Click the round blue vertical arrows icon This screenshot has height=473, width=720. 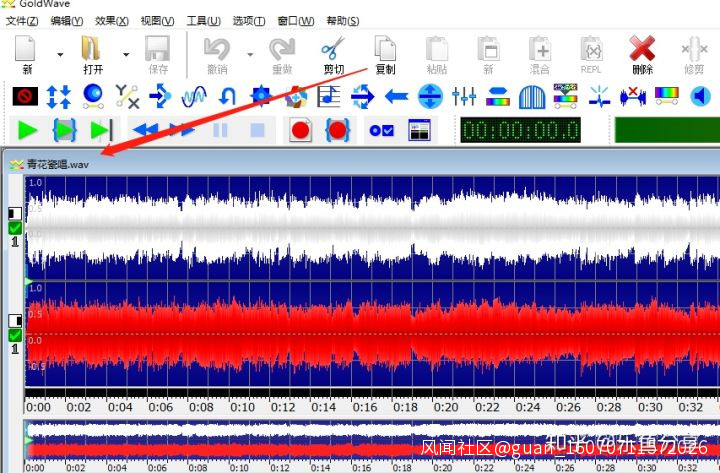(x=430, y=96)
